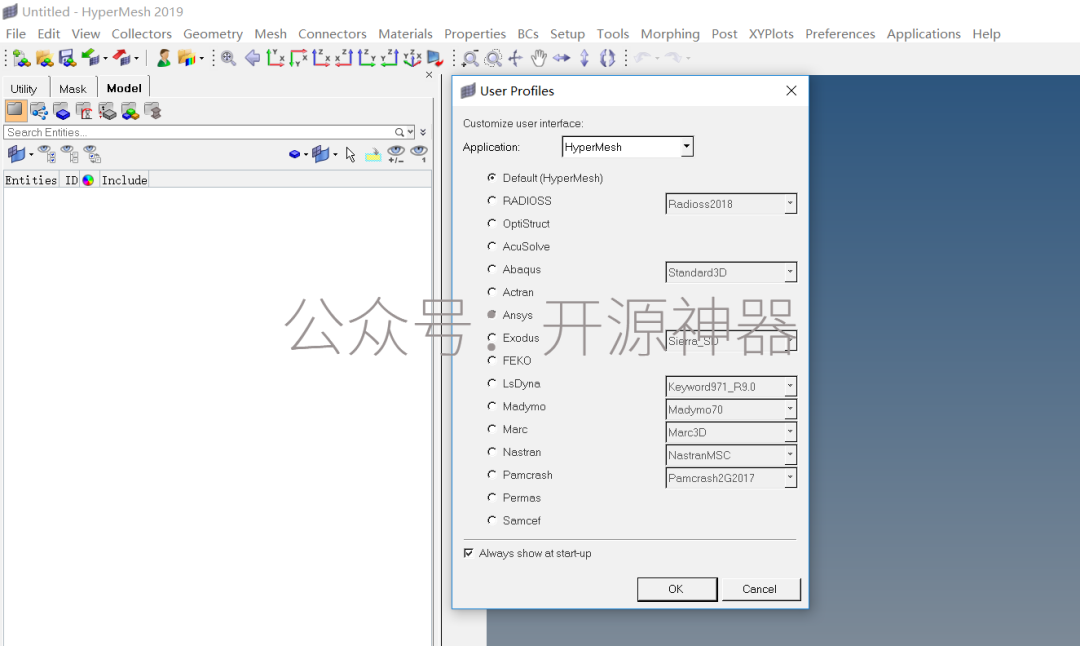Screen dimensions: 1080x646
Task: Click the Open Model folder icon
Action: coord(44,59)
